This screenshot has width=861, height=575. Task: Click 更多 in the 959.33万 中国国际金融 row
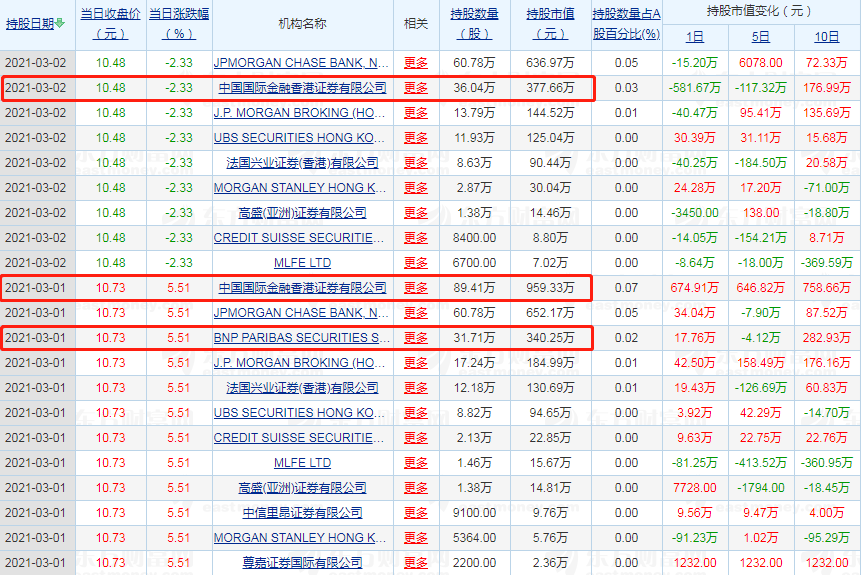[x=416, y=288]
